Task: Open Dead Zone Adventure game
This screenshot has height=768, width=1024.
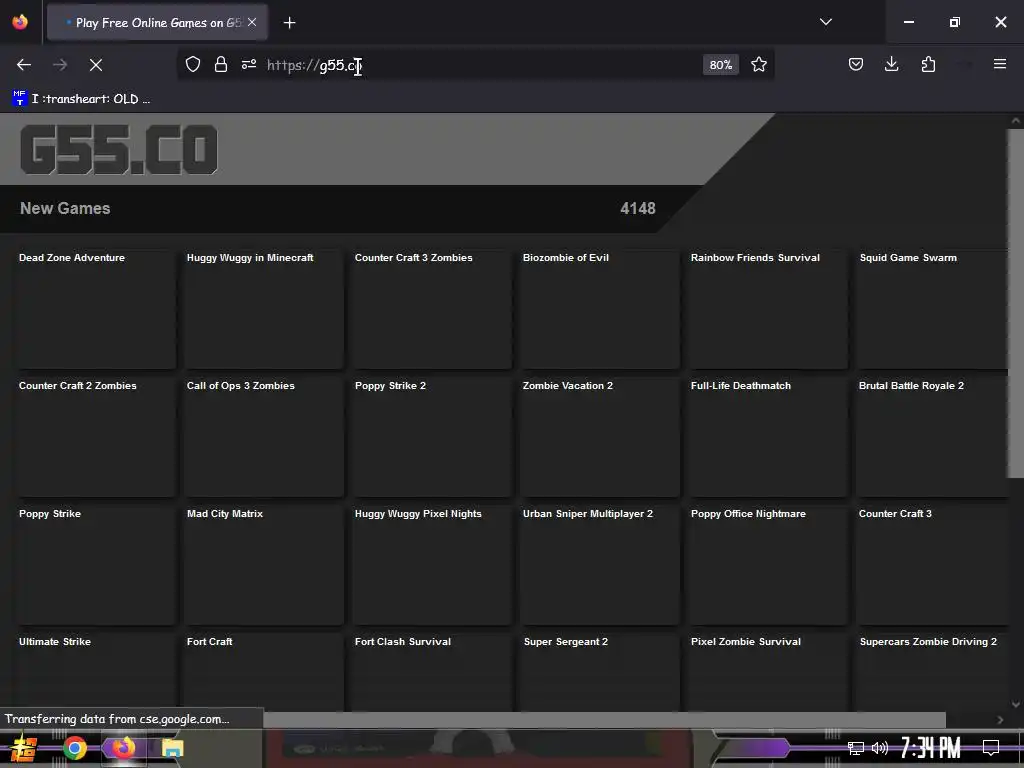Action: (x=97, y=309)
